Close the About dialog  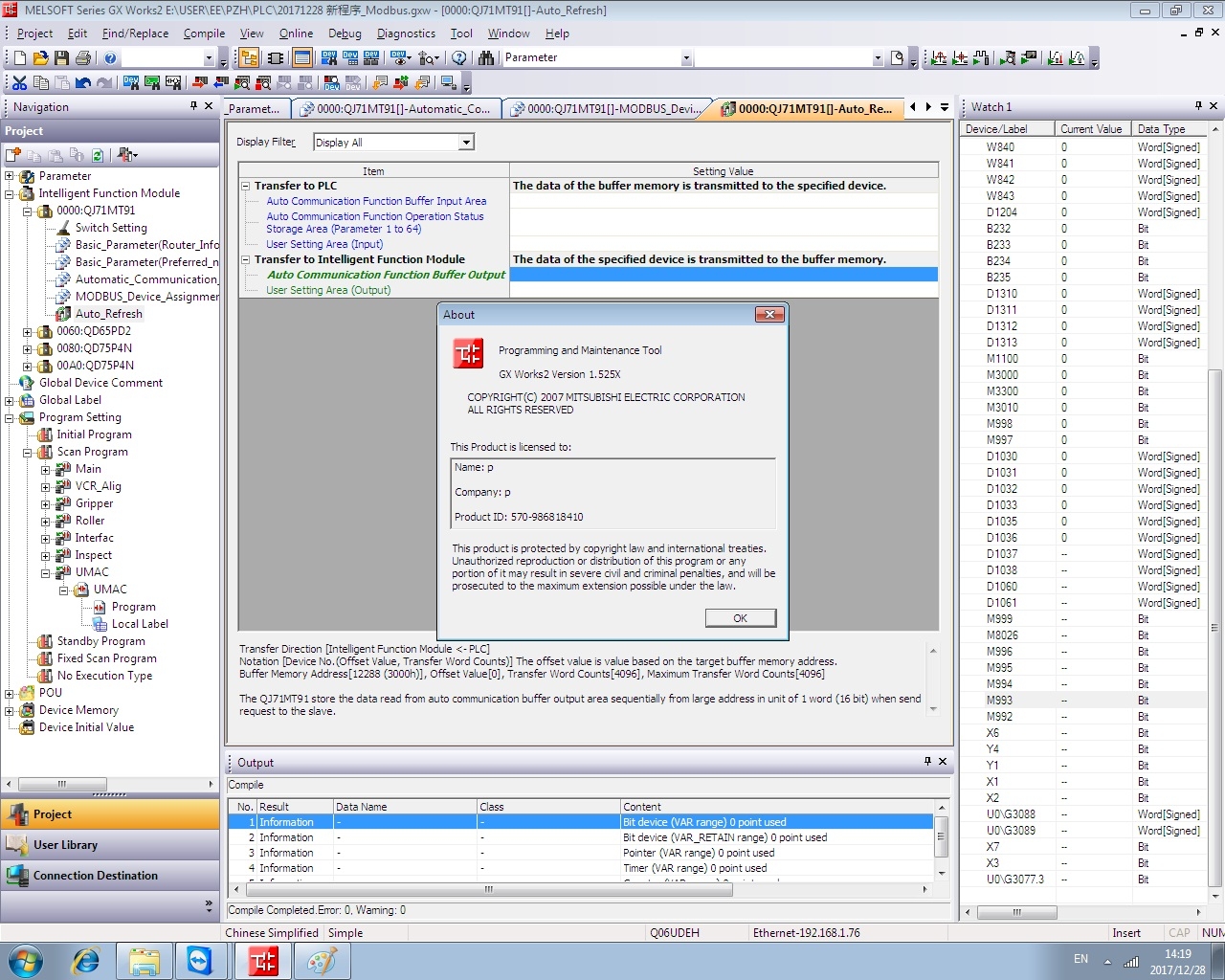click(x=769, y=314)
